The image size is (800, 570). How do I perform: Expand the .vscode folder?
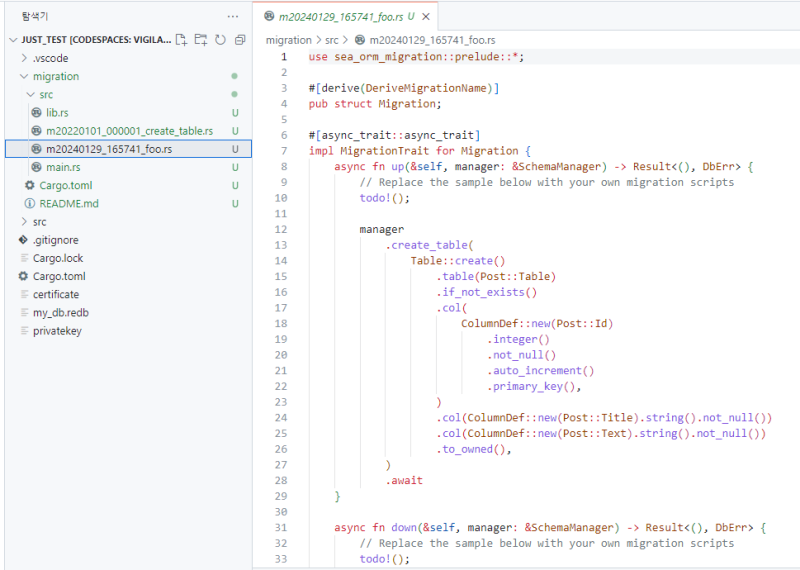[24, 58]
